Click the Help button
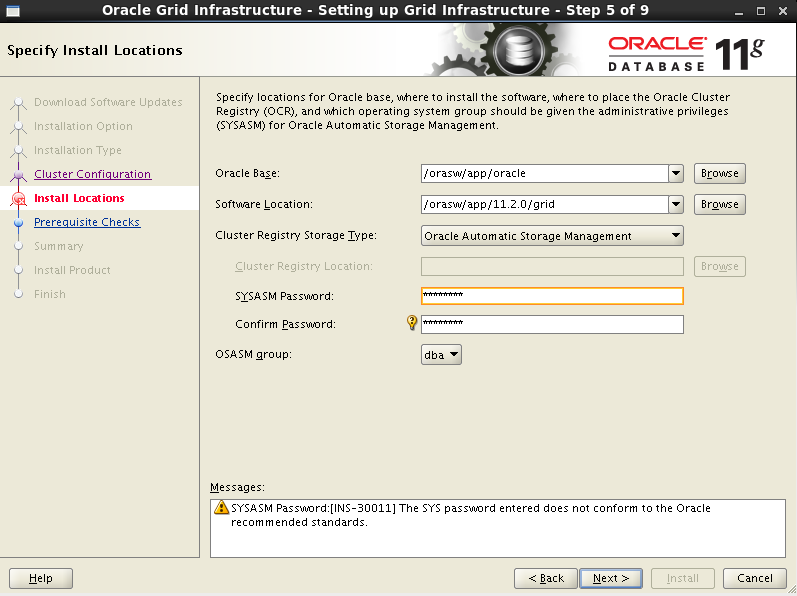 (41, 578)
